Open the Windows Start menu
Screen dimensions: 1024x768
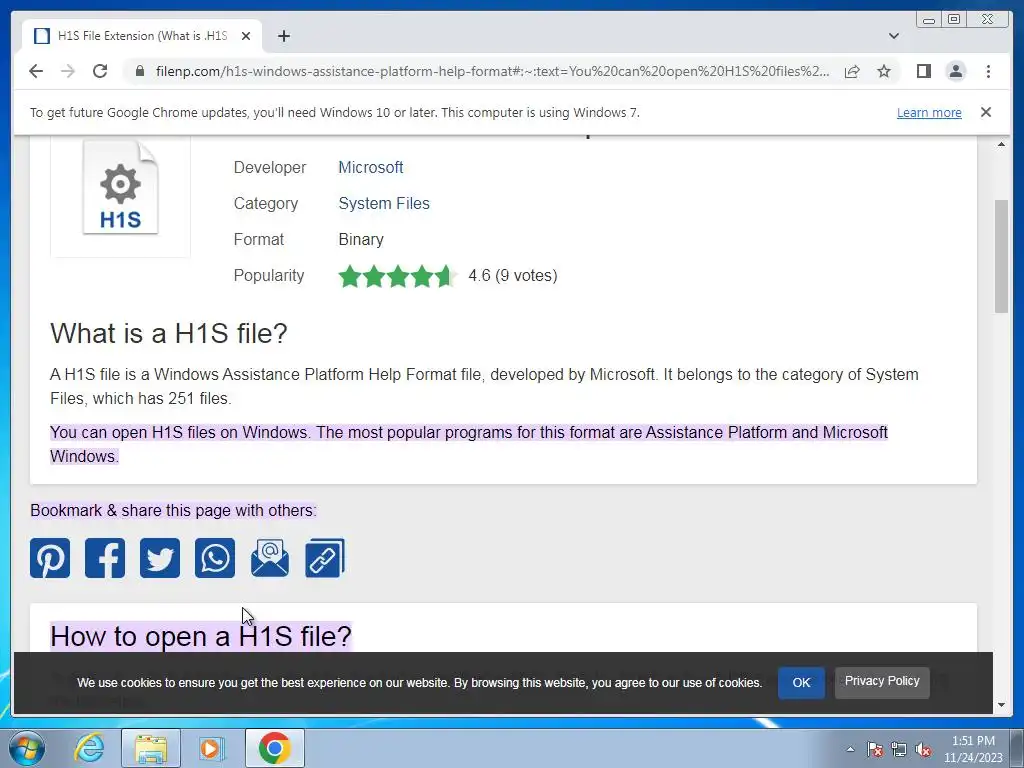(27, 748)
